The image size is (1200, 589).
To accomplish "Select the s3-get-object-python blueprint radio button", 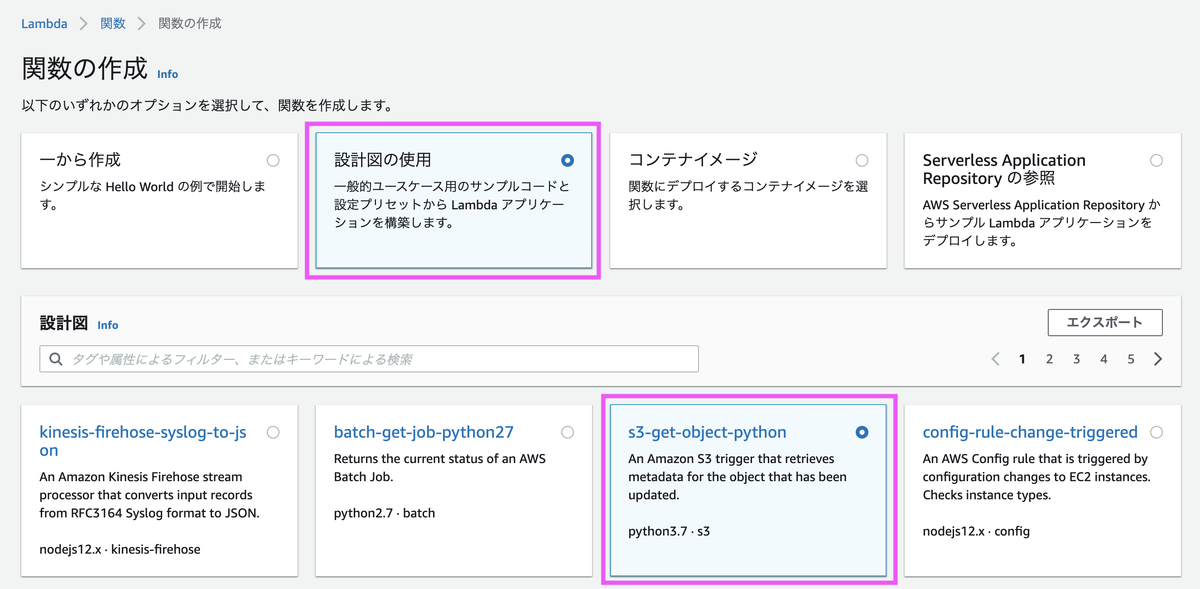I will tap(861, 431).
